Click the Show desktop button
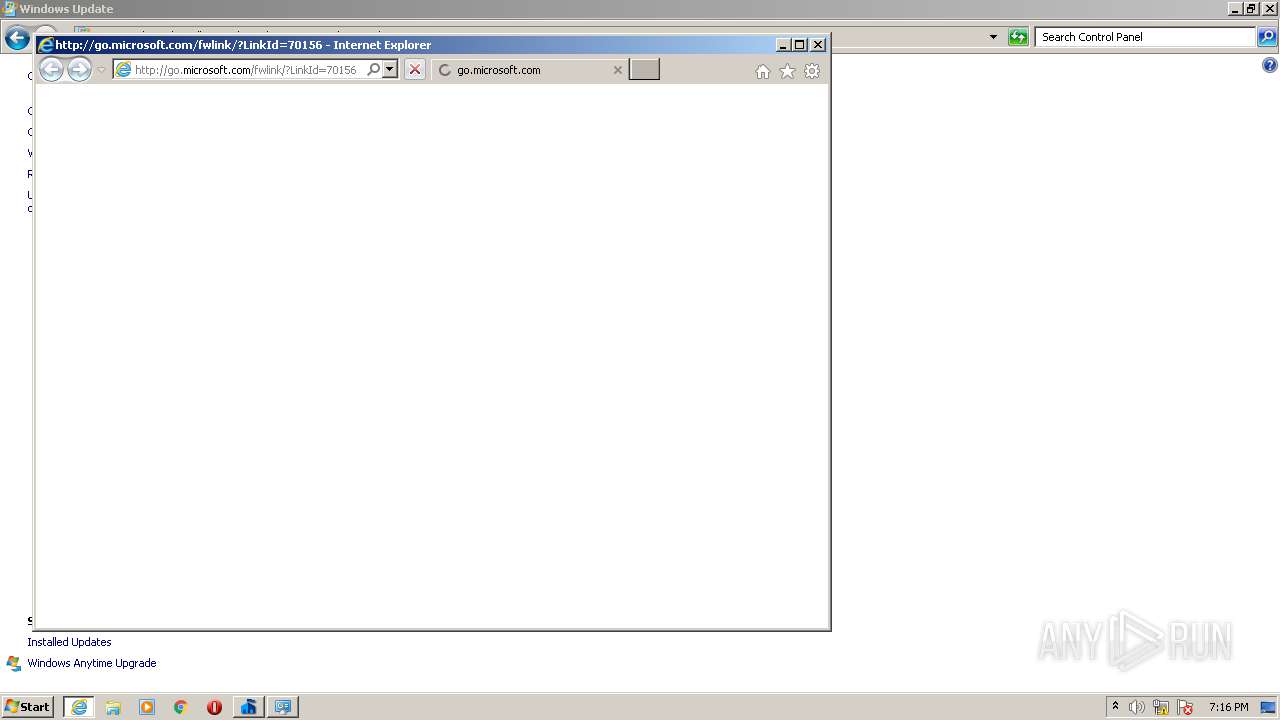Viewport: 1280px width, 720px height. coord(1269,707)
